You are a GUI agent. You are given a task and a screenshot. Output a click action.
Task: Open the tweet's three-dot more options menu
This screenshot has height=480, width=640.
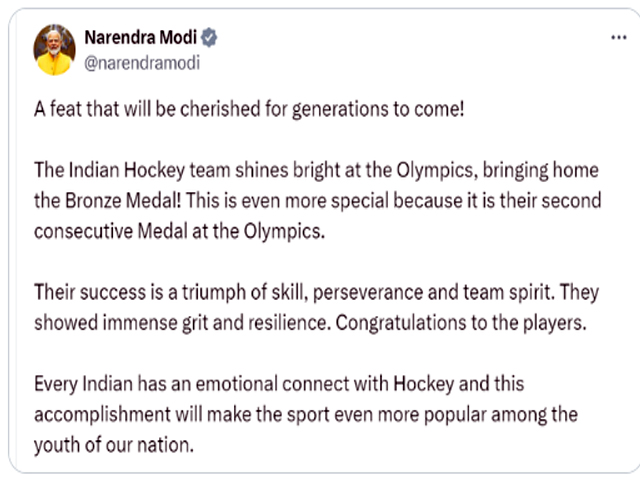tap(618, 38)
